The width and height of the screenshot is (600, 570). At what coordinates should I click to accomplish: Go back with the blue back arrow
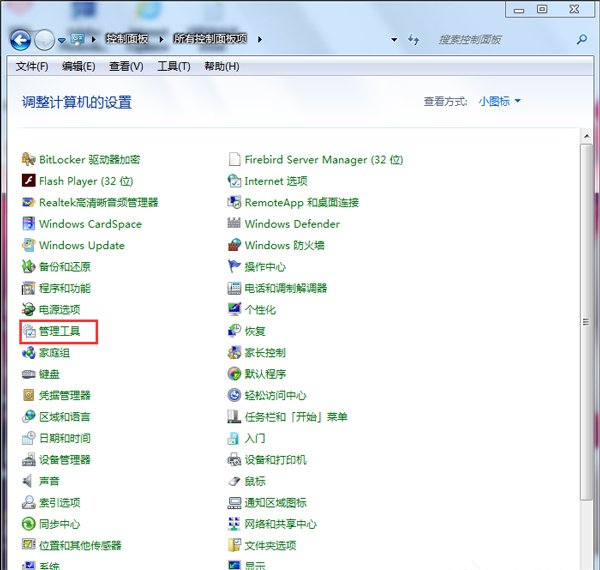[20, 40]
